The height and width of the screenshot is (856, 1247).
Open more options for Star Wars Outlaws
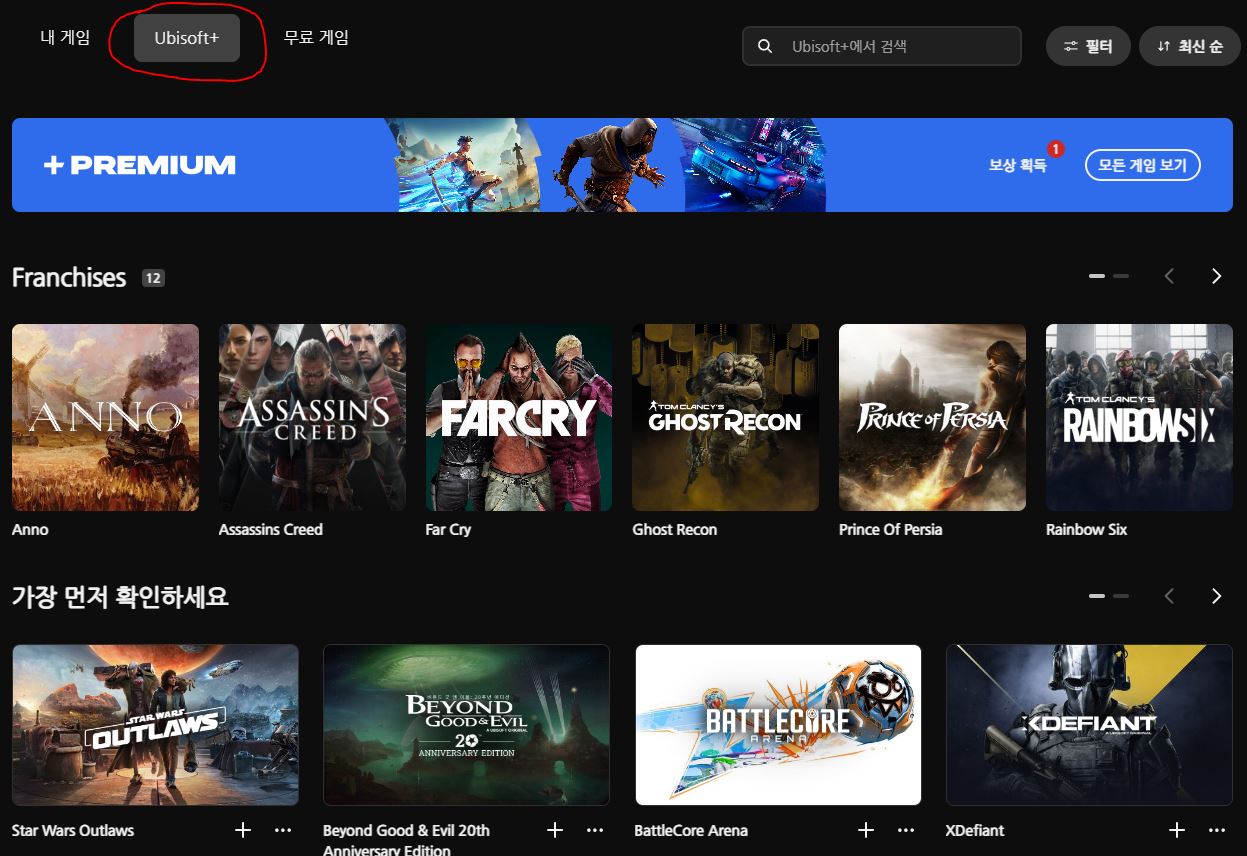click(x=283, y=830)
